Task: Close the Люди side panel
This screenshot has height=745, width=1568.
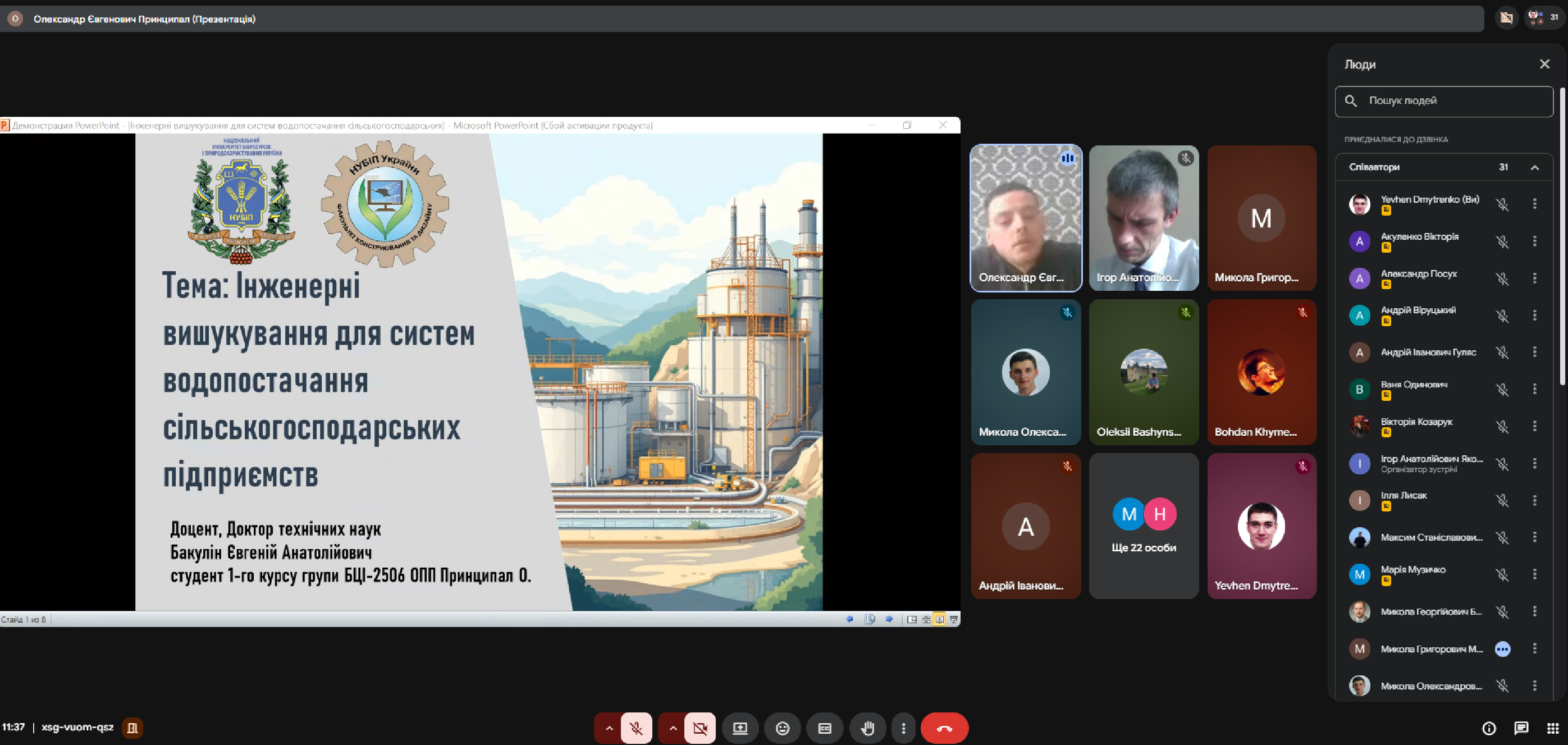Action: click(x=1544, y=64)
